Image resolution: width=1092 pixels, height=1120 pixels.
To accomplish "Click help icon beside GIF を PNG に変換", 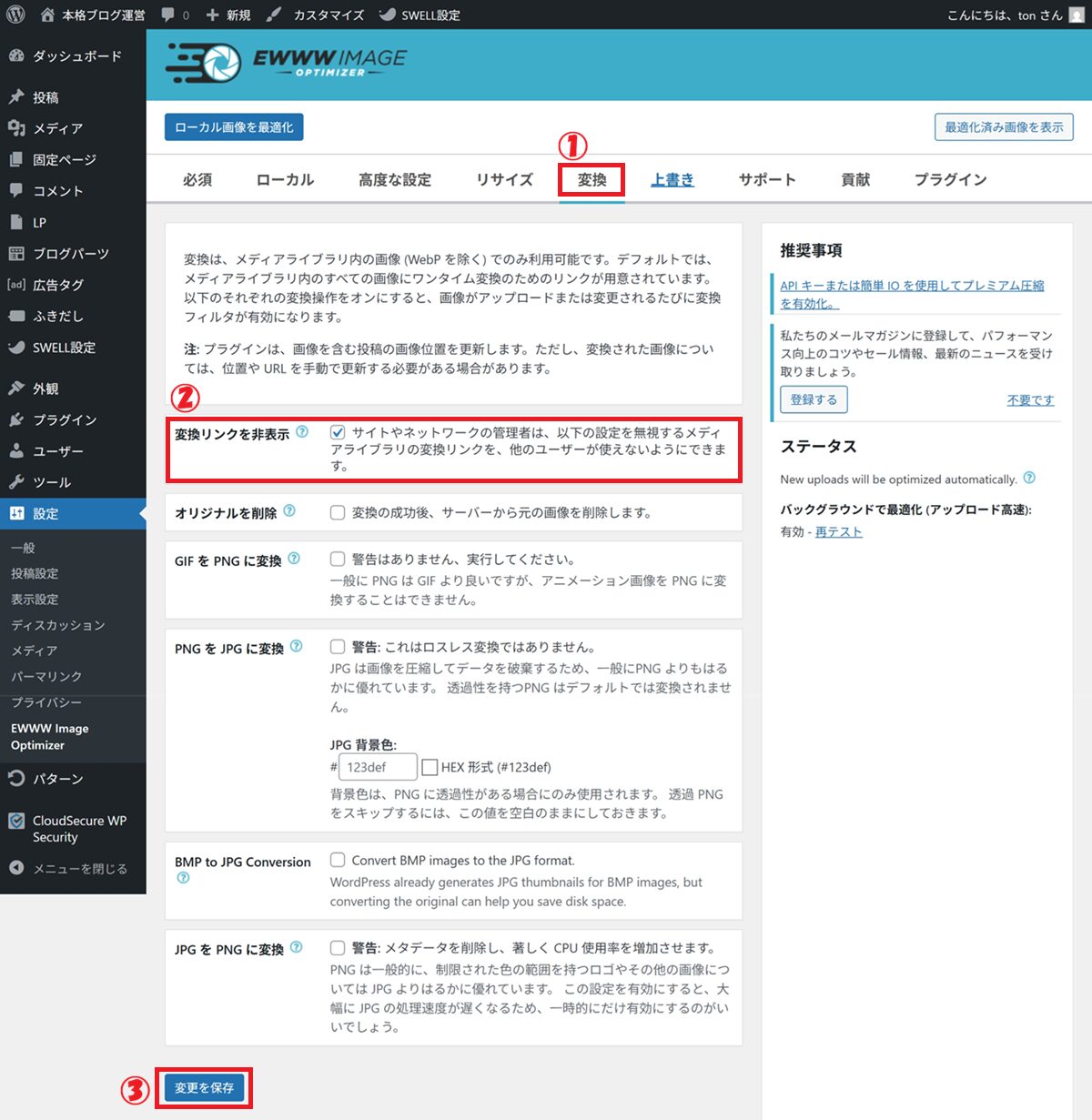I will click(x=294, y=559).
